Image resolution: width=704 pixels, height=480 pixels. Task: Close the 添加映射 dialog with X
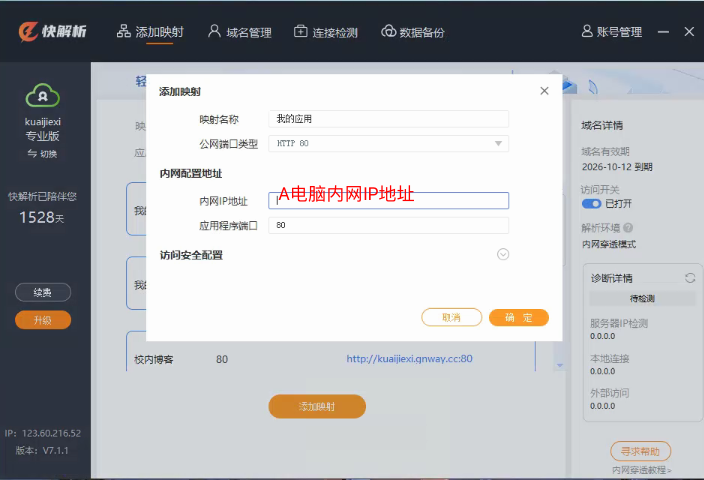click(544, 91)
